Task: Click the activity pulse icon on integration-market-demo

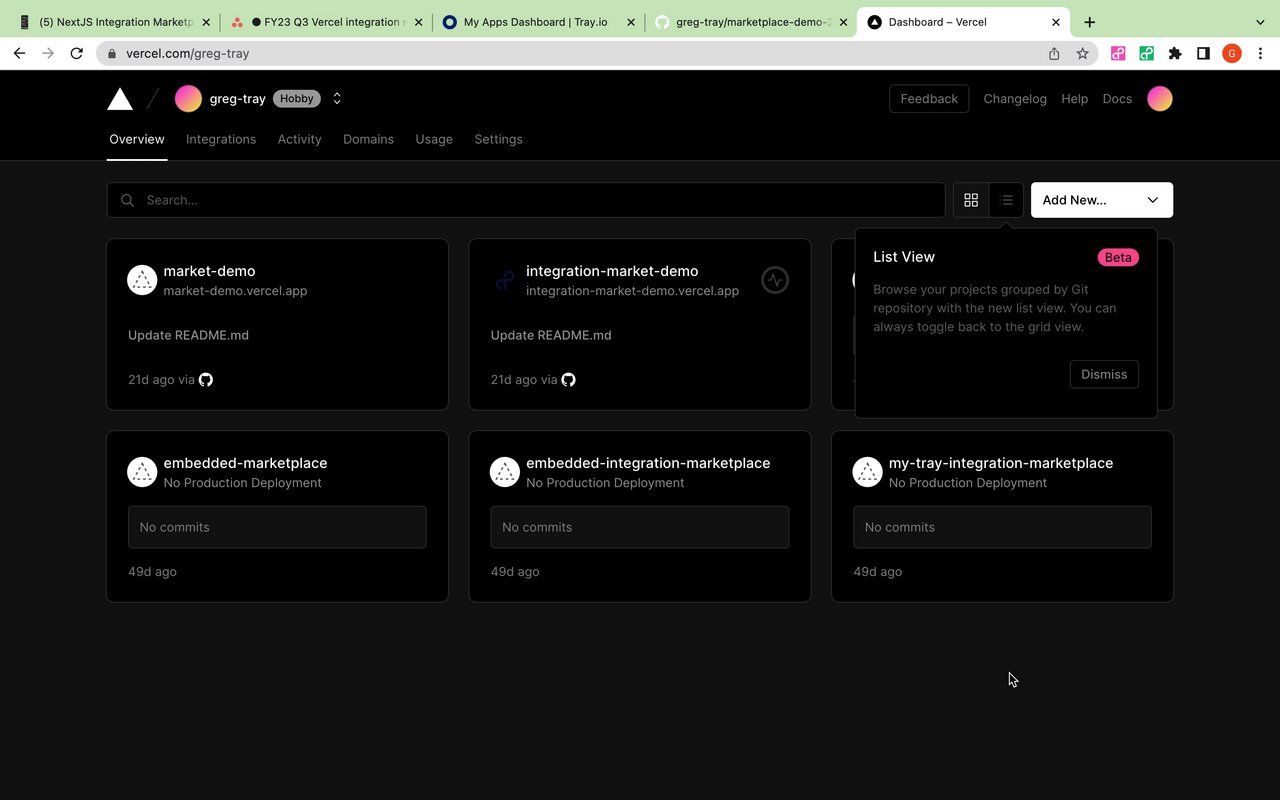Action: tap(775, 280)
